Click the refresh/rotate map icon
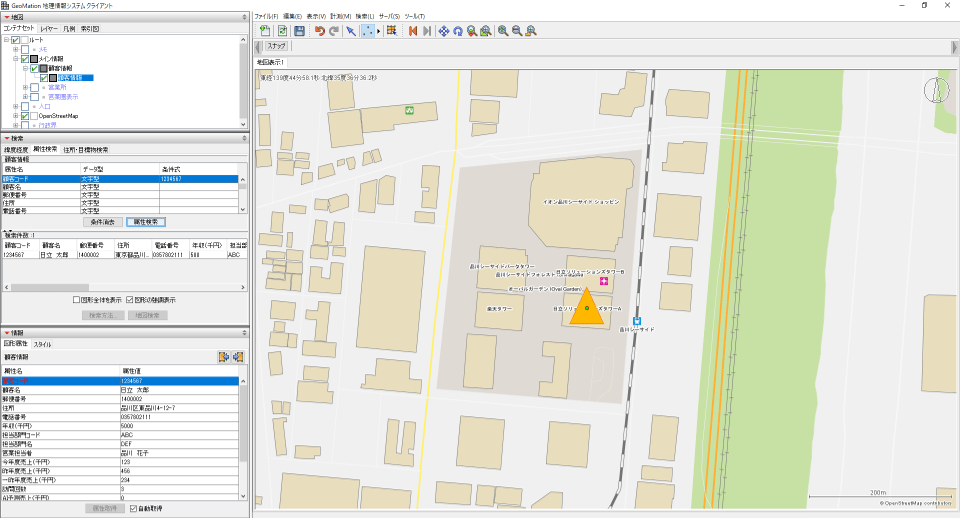 click(457, 31)
